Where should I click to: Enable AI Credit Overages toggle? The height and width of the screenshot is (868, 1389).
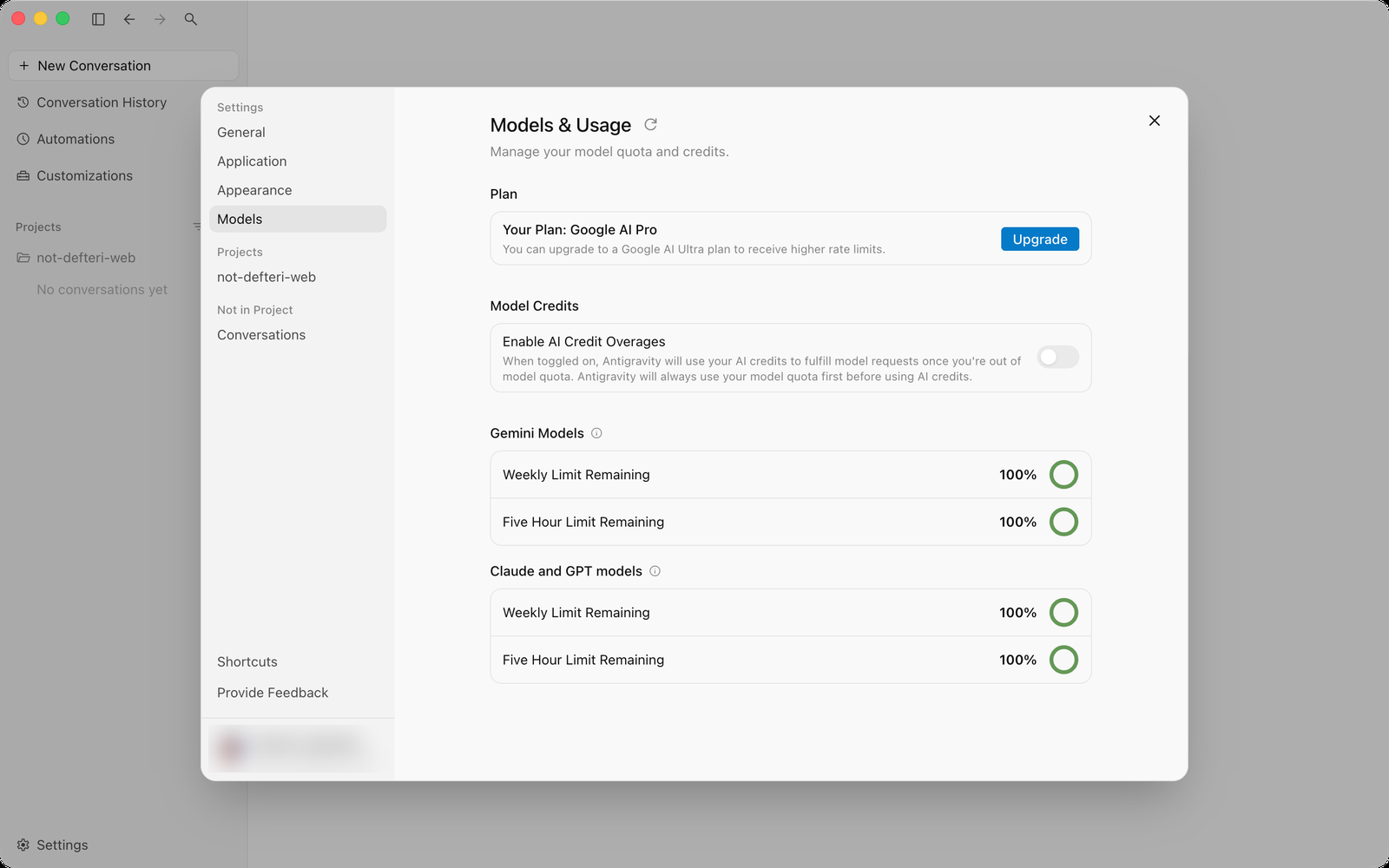pyautogui.click(x=1057, y=357)
